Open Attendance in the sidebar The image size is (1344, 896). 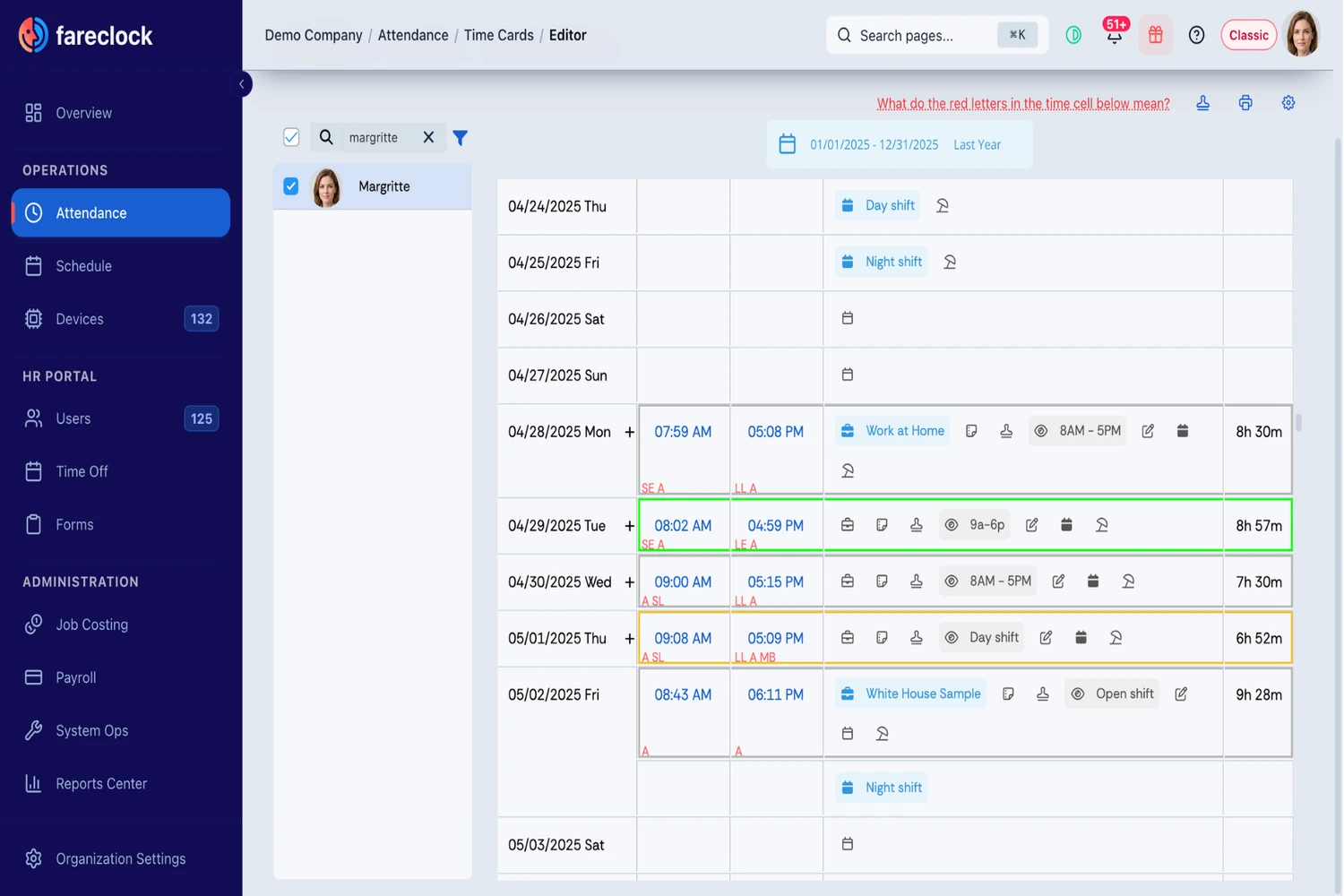(x=121, y=212)
